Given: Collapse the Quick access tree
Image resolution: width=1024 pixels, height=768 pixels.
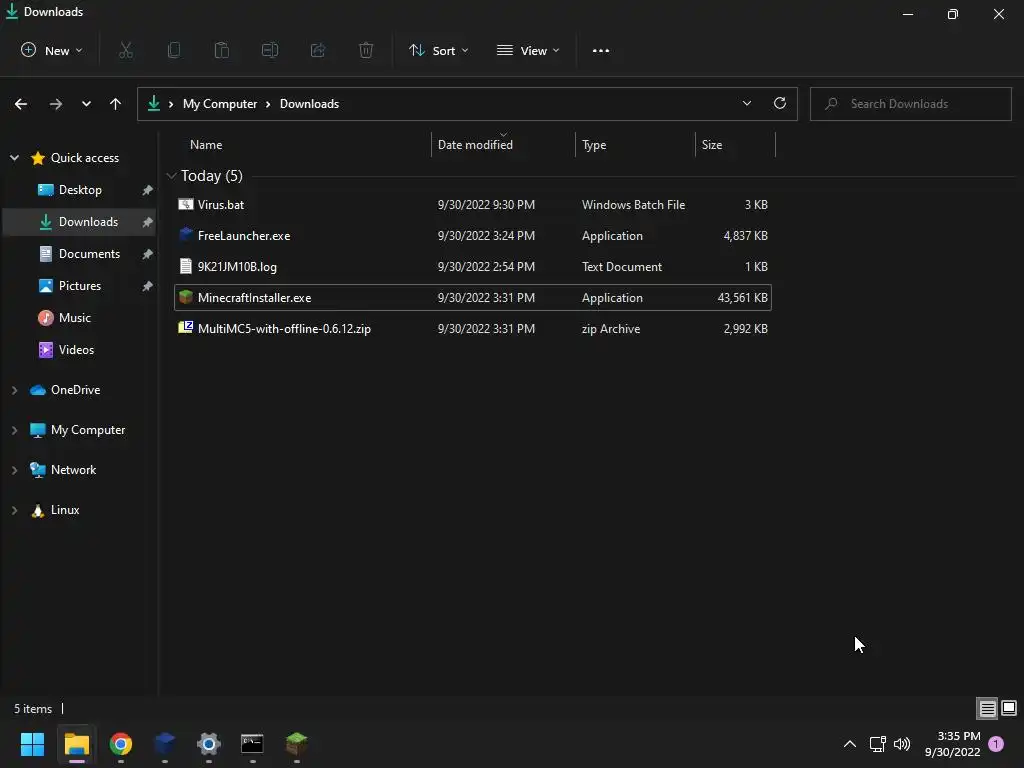Looking at the screenshot, I should click(x=14, y=157).
